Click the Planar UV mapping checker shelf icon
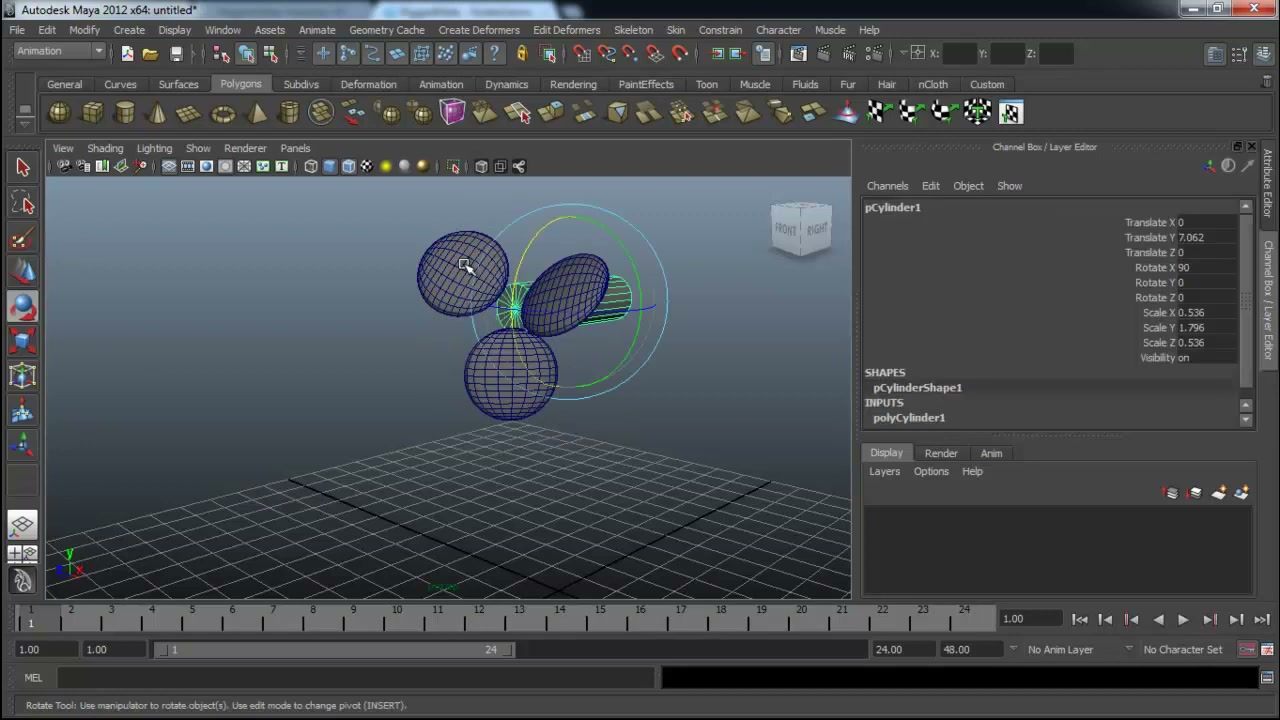 [x=878, y=113]
